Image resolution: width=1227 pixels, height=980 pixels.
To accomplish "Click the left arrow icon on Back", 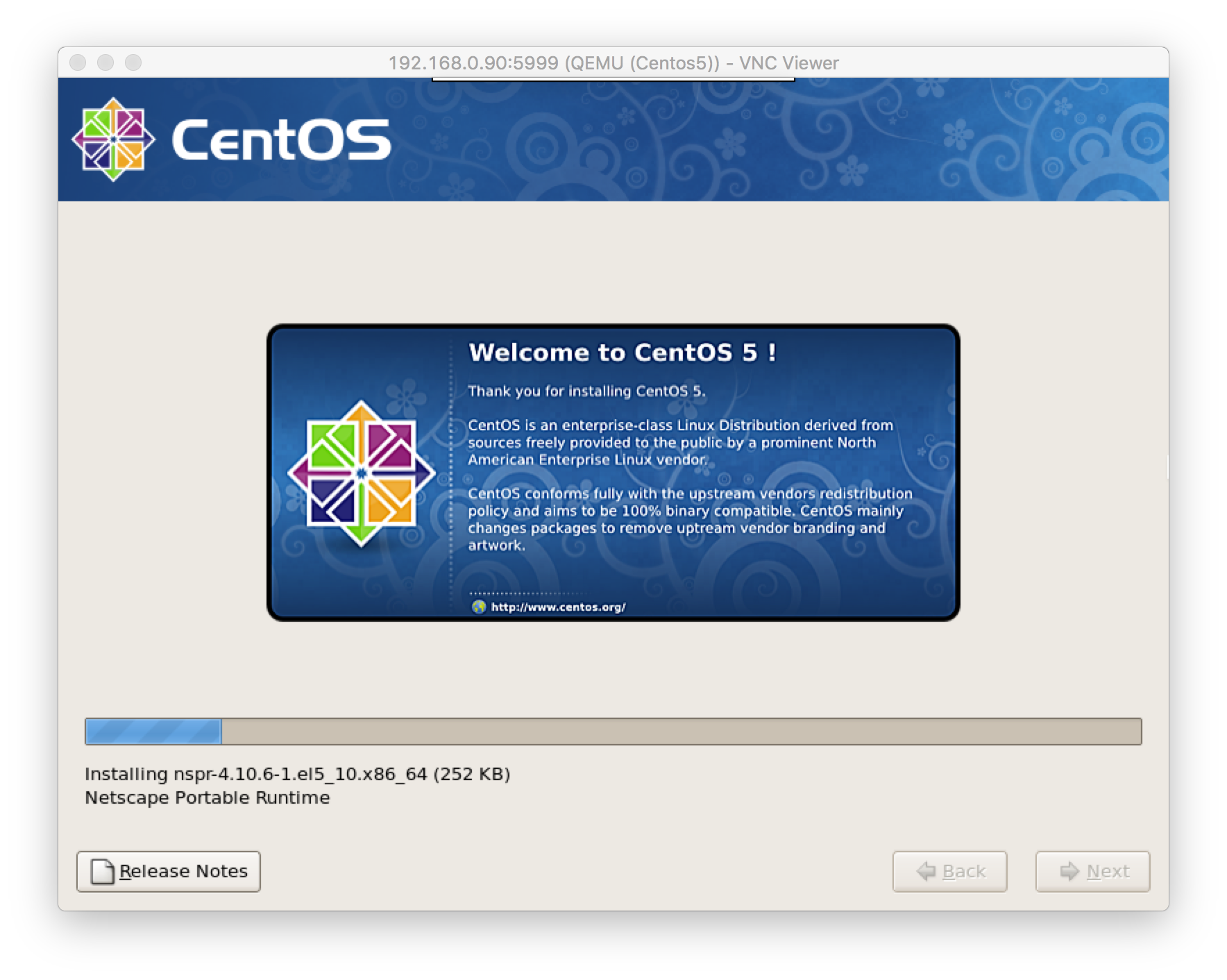I will coord(926,871).
